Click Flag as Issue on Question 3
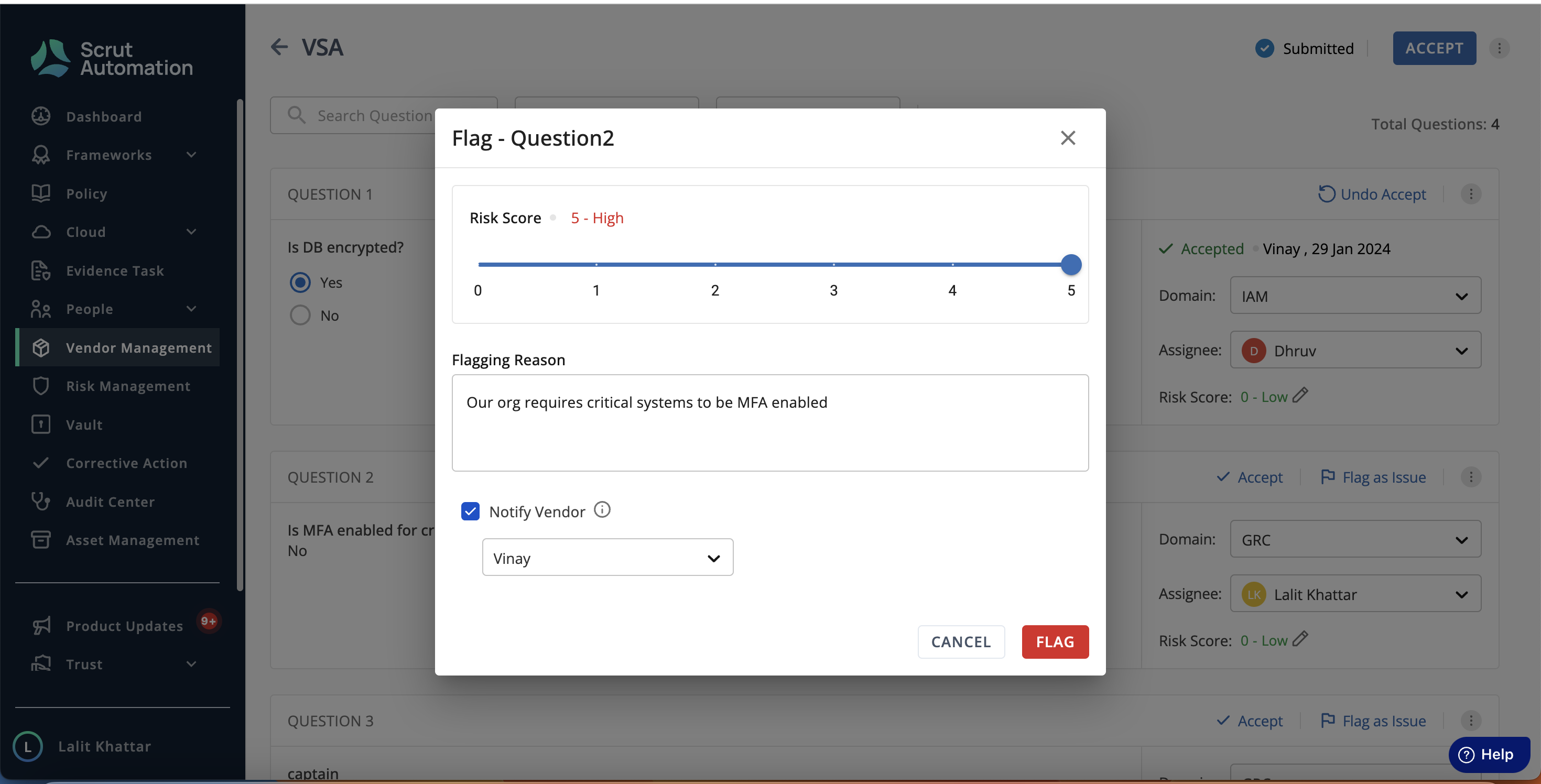1541x784 pixels. coord(1373,721)
